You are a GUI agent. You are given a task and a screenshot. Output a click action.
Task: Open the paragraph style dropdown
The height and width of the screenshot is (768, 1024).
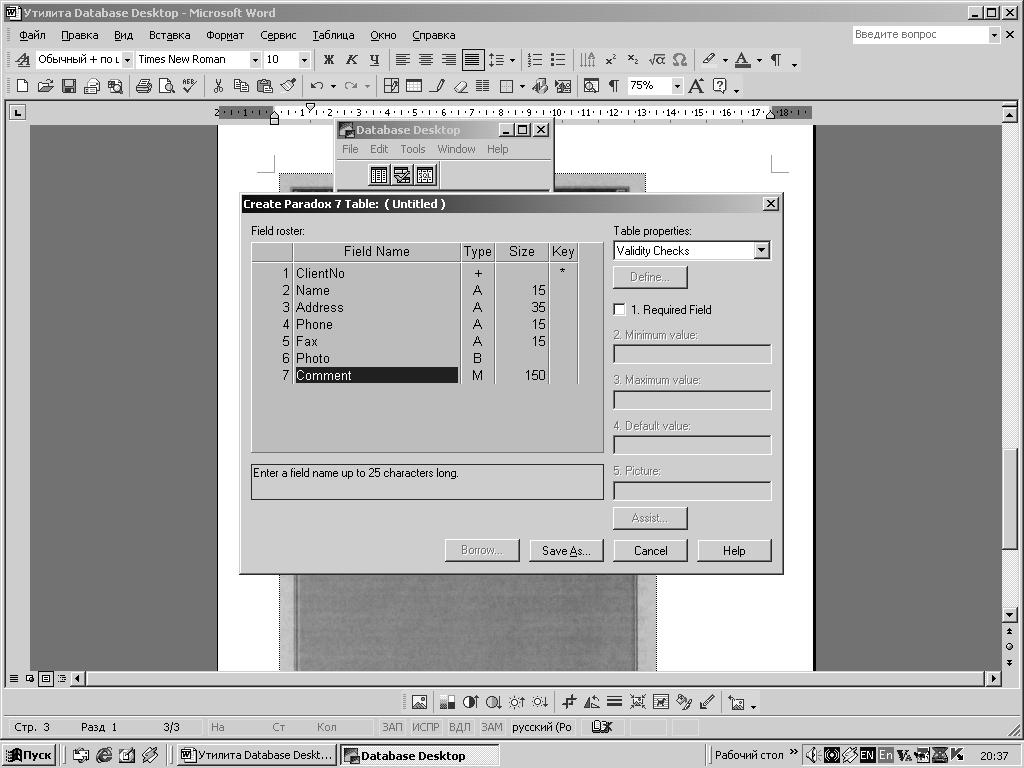click(127, 59)
